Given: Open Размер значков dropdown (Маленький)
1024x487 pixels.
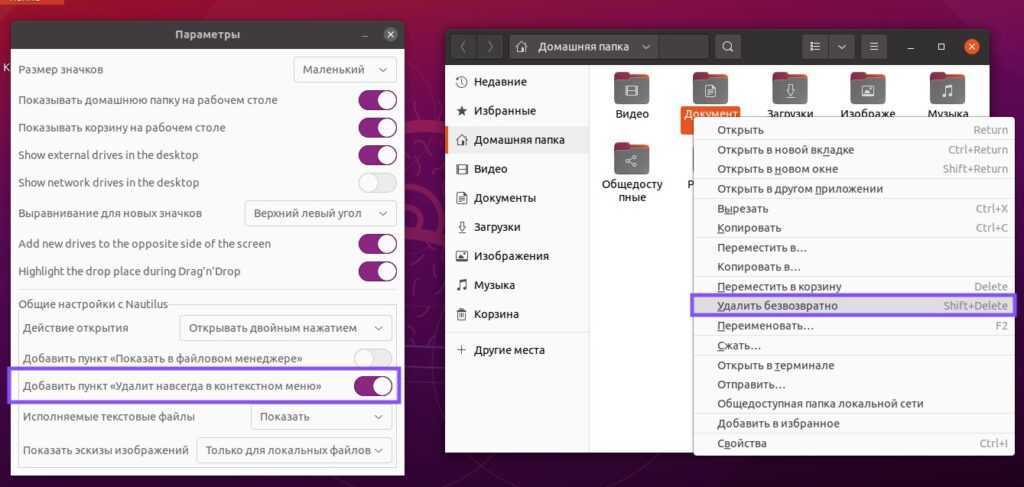Looking at the screenshot, I should (x=345, y=69).
